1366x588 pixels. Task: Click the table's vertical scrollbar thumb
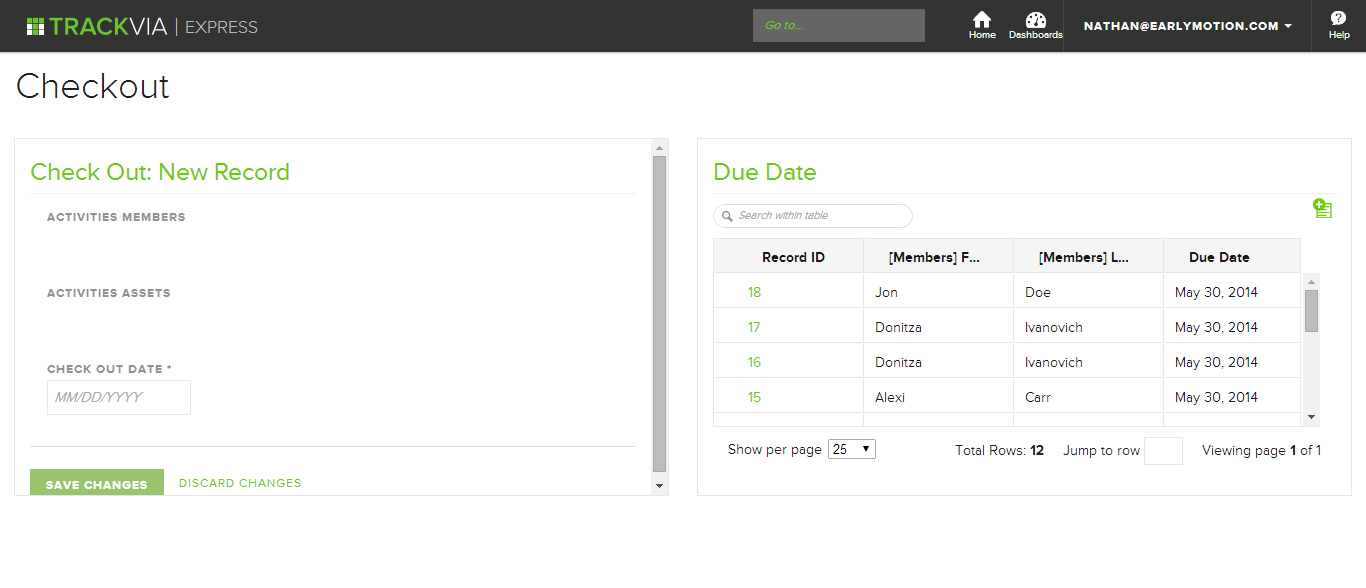[1311, 310]
